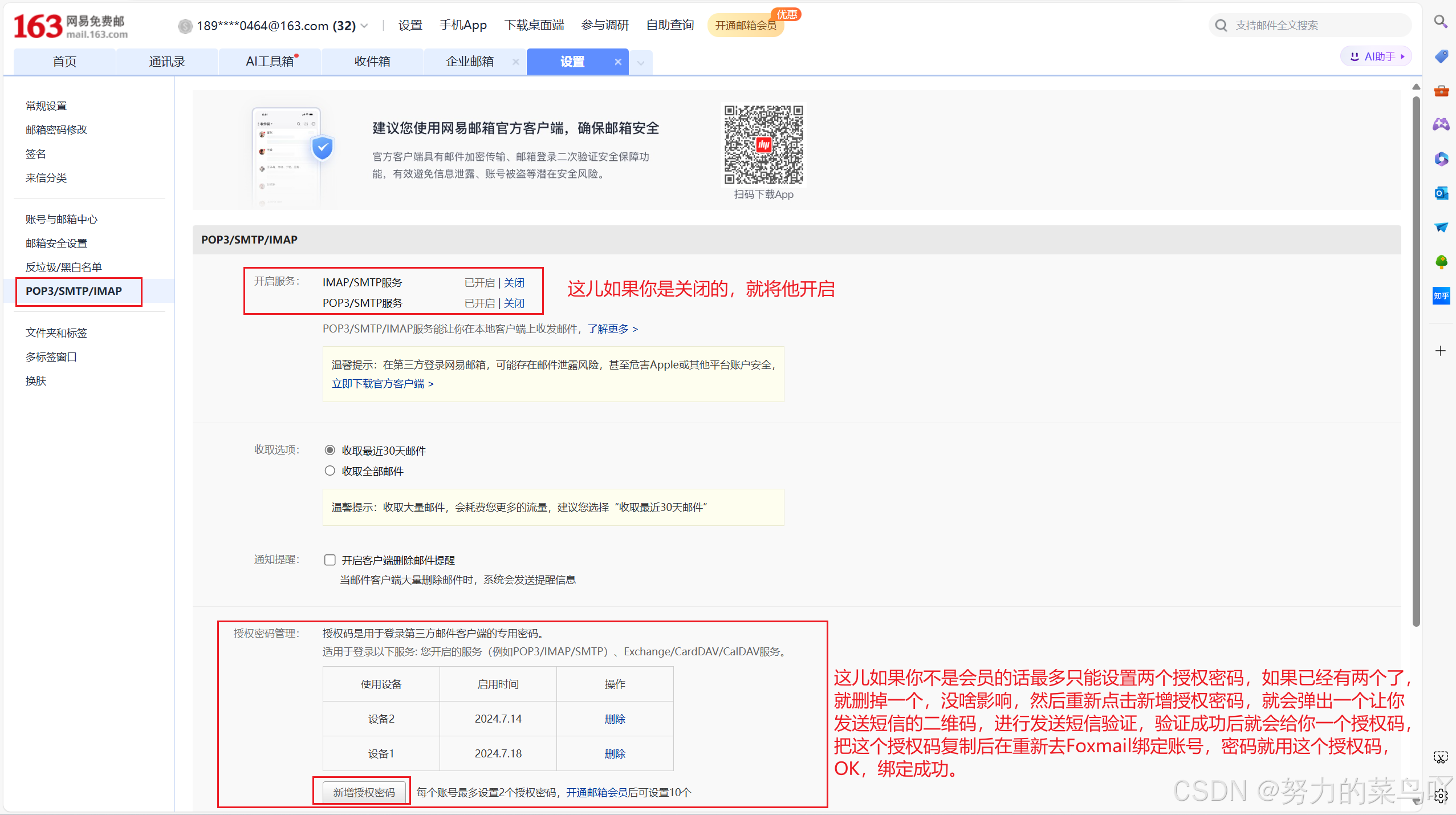Open the Zhihu sidebar icon
Screen dimensions: 1456x815
(x=1441, y=296)
